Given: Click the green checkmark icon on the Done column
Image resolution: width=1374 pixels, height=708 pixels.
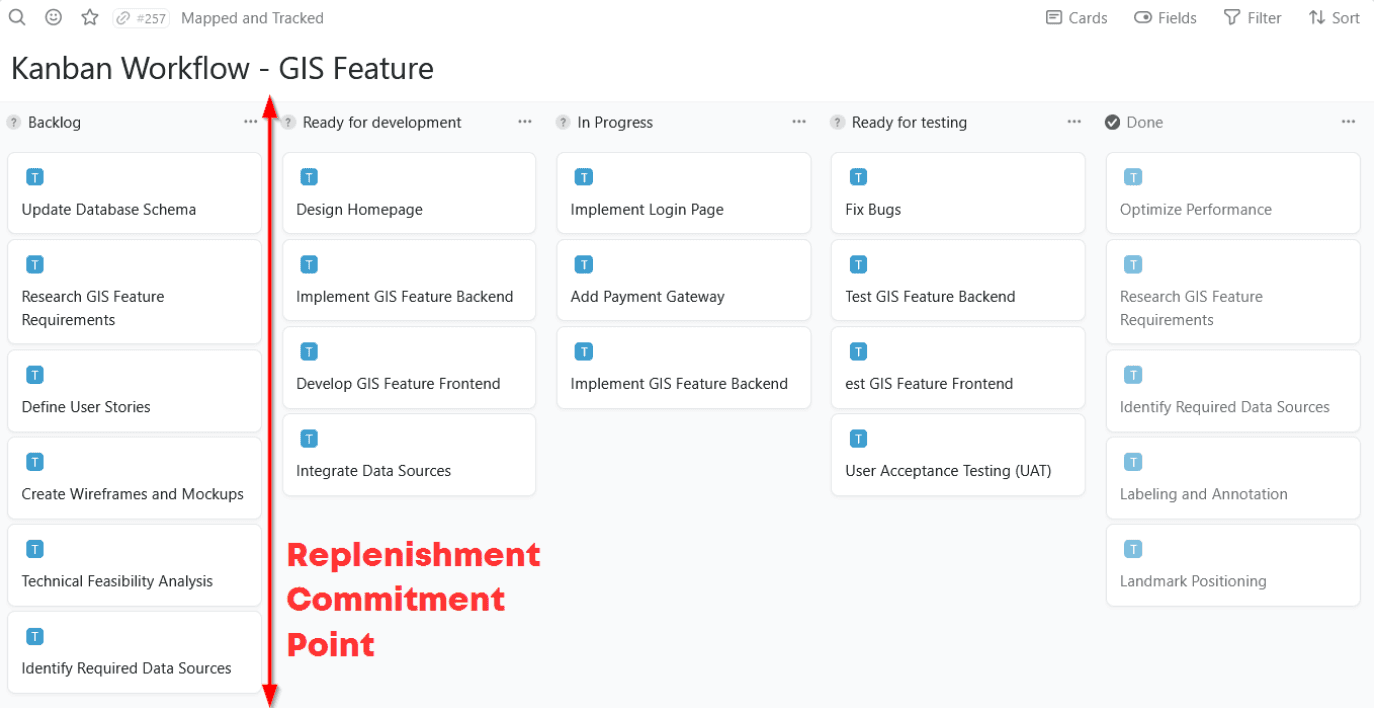Looking at the screenshot, I should point(1112,122).
